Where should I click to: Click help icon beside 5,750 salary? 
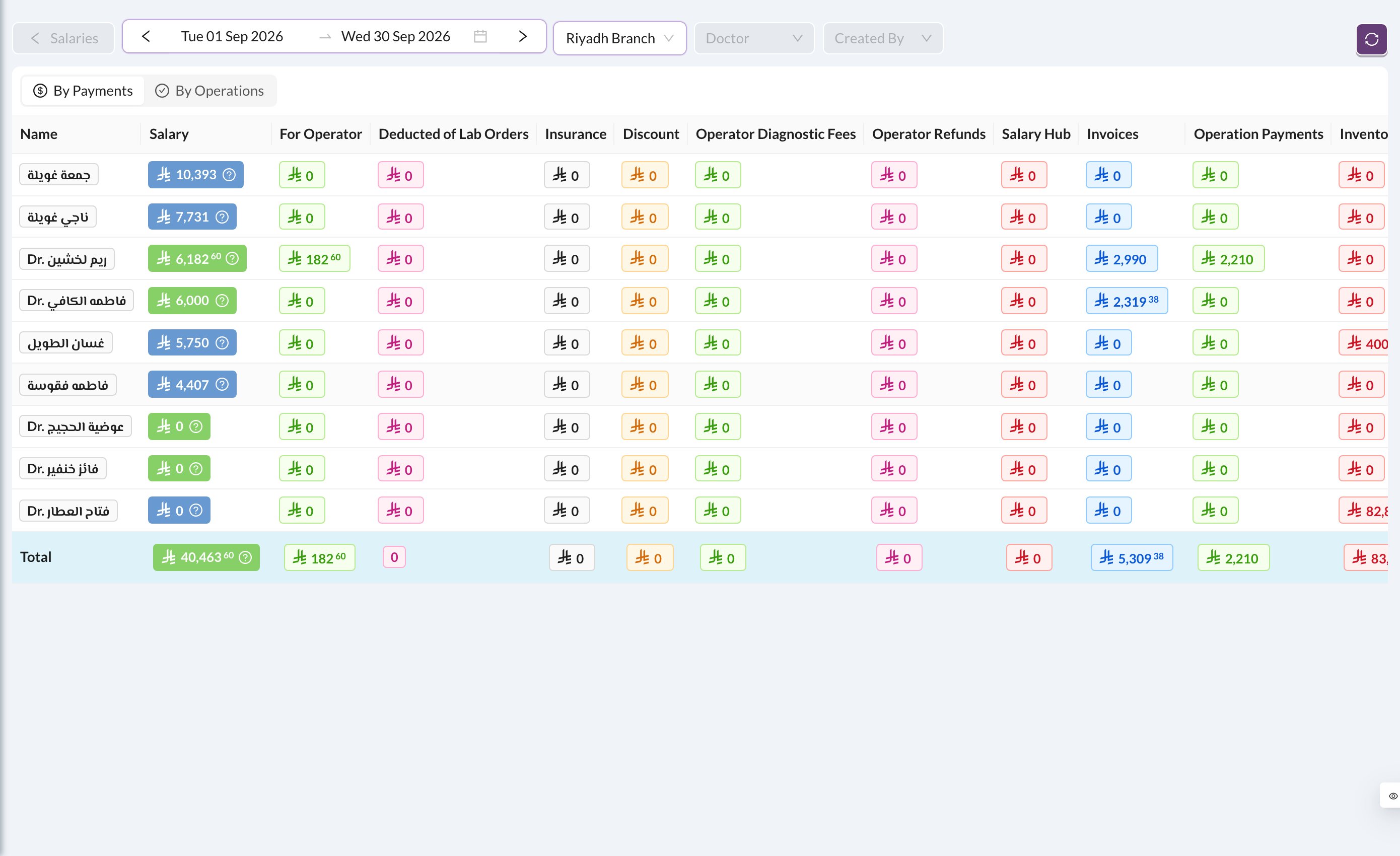[x=222, y=342]
